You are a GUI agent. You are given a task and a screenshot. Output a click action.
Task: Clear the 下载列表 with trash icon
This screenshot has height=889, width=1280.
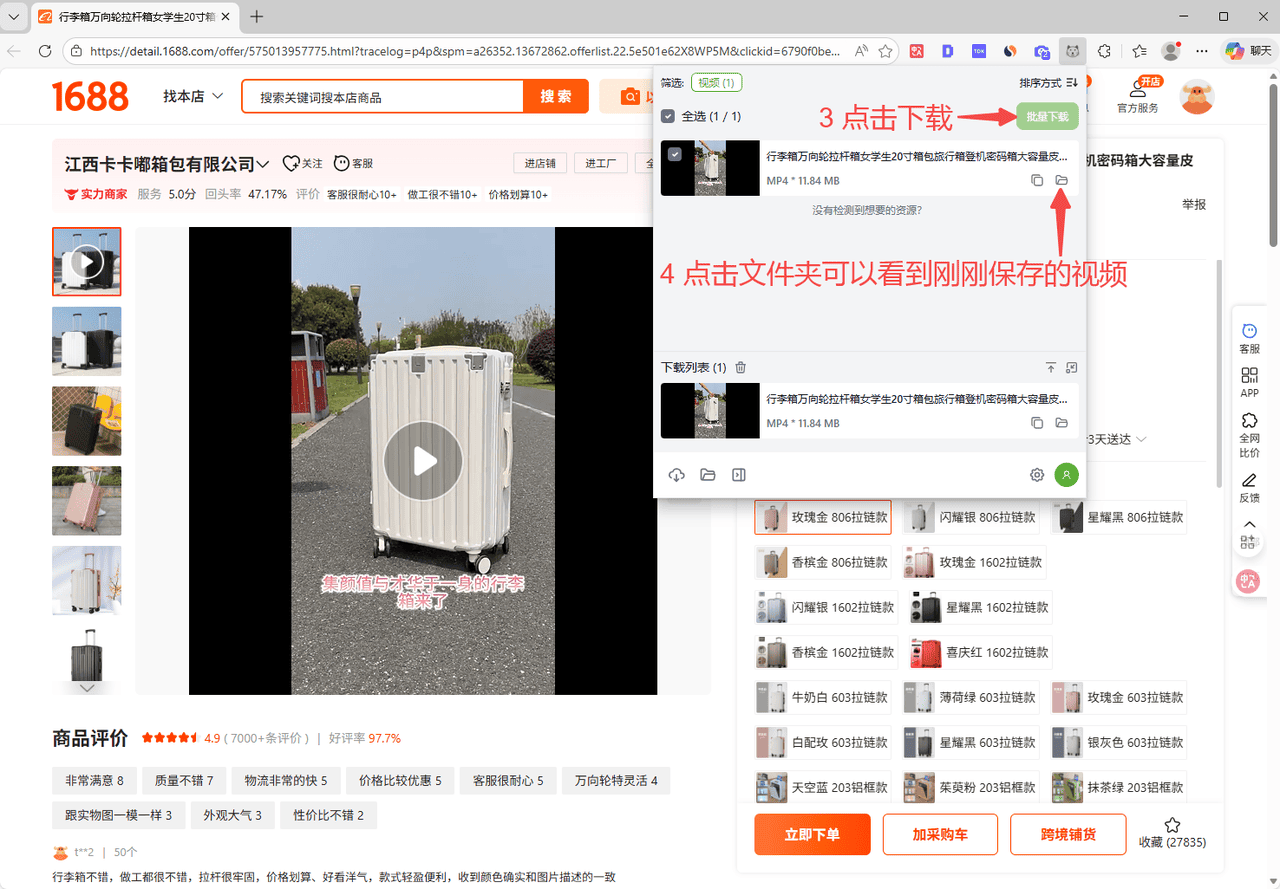[x=741, y=368]
